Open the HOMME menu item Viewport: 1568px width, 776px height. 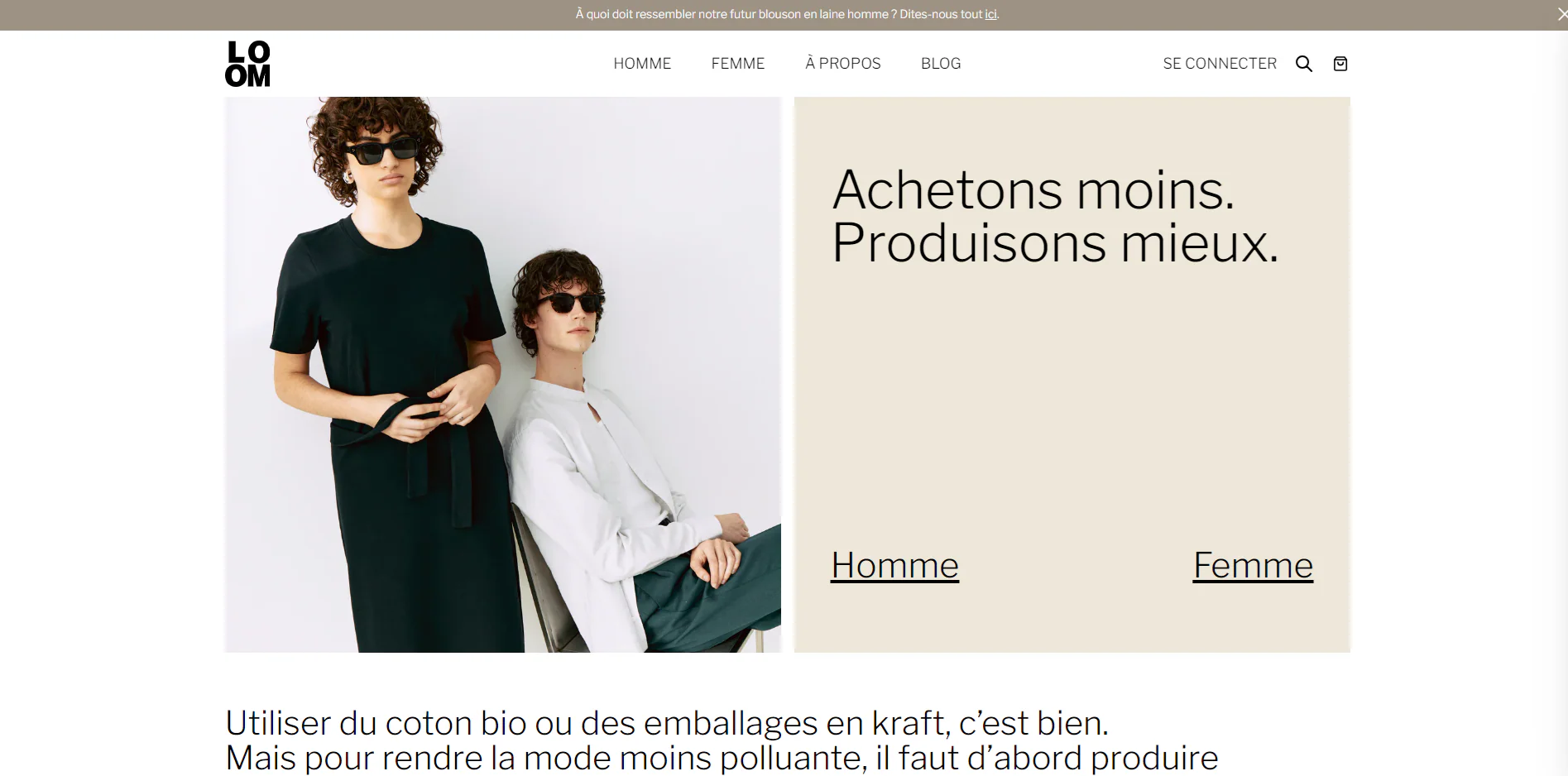pyautogui.click(x=642, y=64)
